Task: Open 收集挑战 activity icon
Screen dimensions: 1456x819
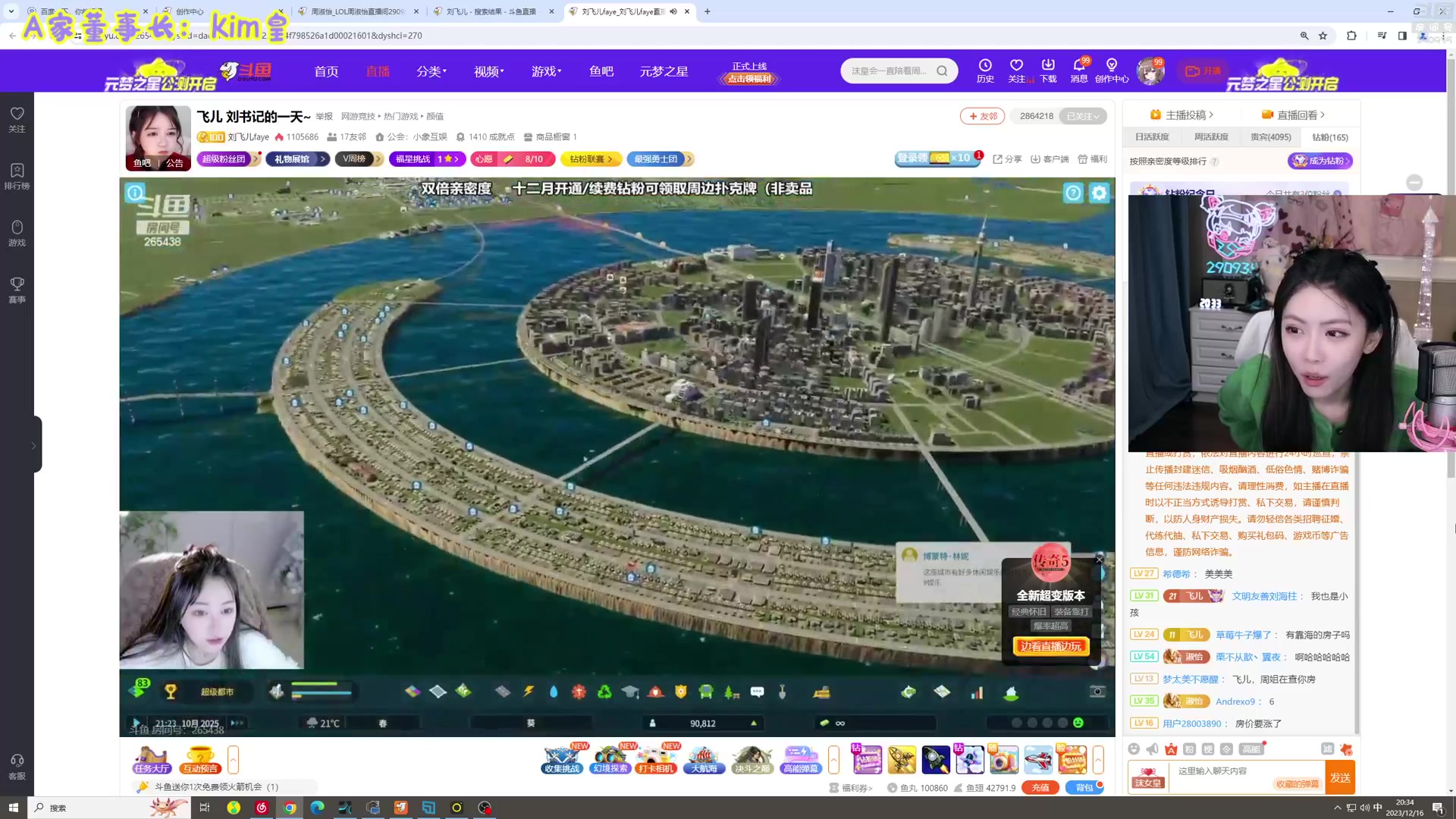Action: (x=562, y=759)
